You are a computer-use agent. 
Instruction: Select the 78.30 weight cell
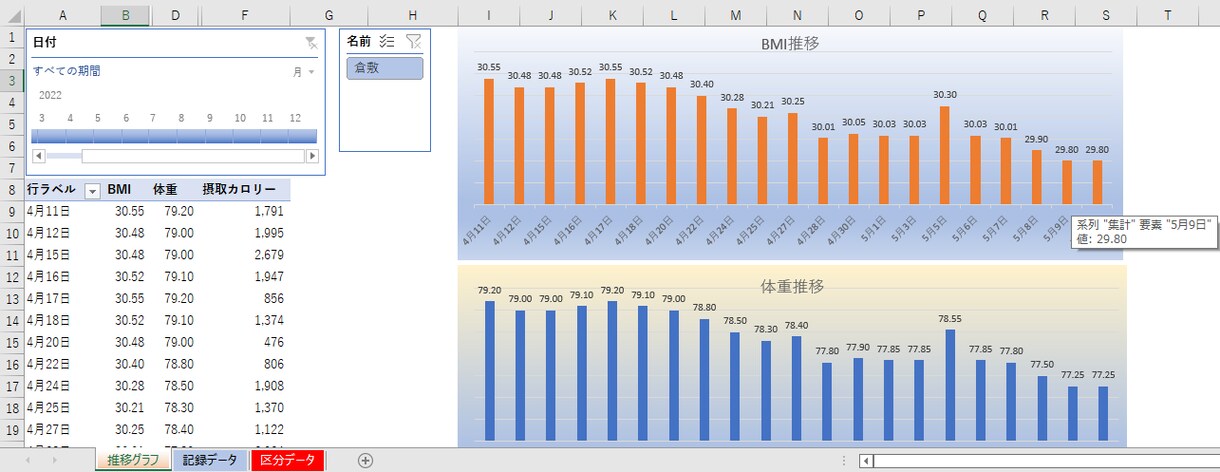coord(175,409)
